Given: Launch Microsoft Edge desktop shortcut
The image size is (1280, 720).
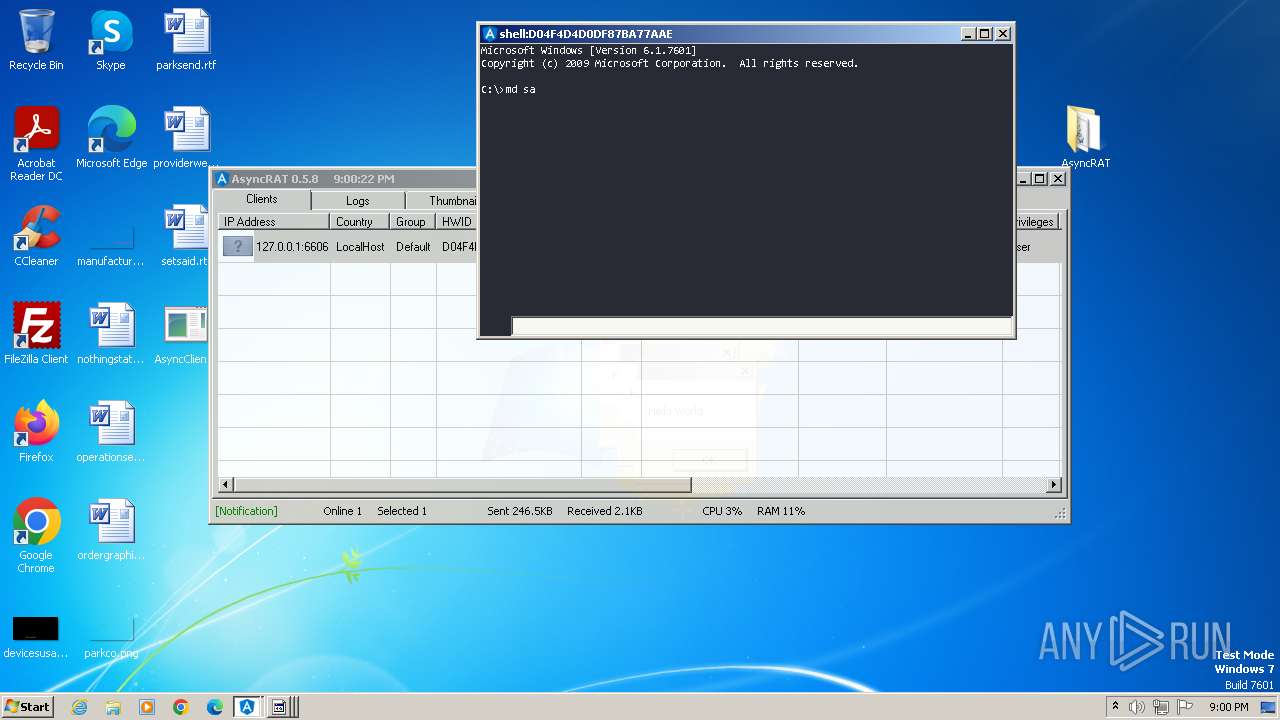Looking at the screenshot, I should (111, 138).
